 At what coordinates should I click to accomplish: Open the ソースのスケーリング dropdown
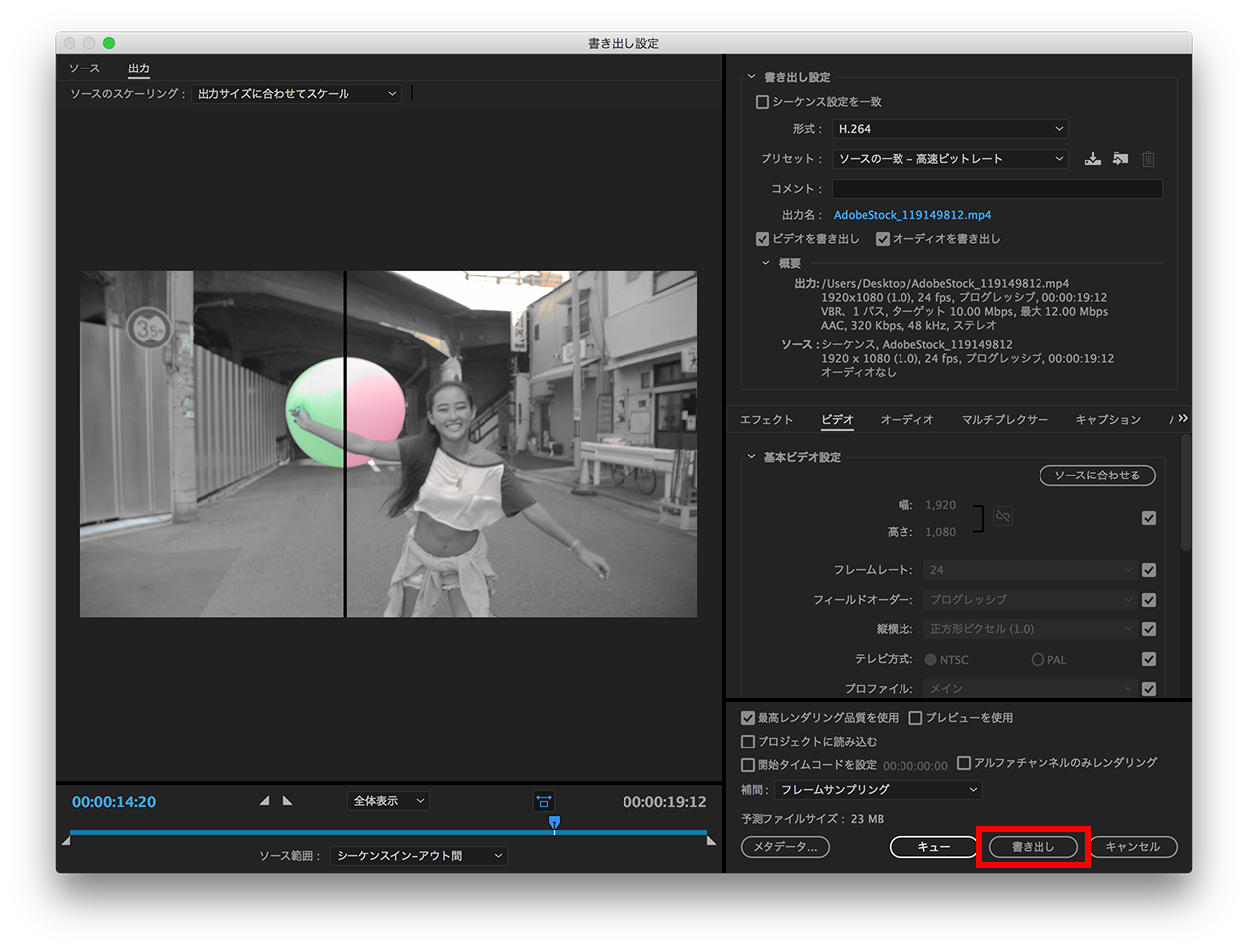(x=296, y=94)
